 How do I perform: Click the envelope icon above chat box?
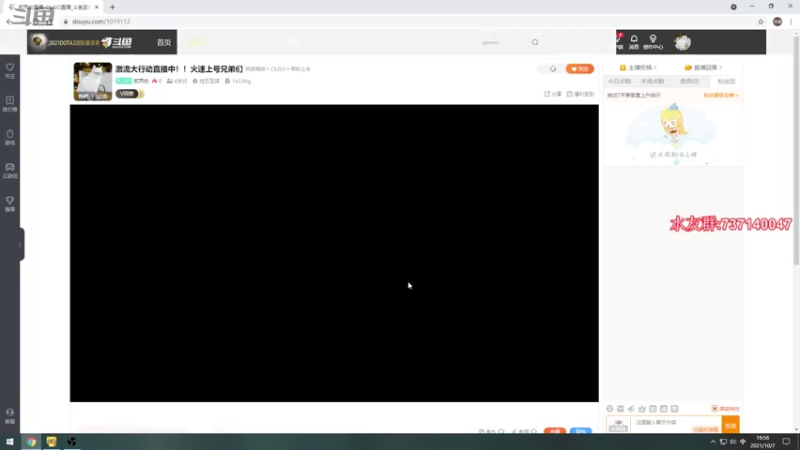pyautogui.click(x=620, y=409)
